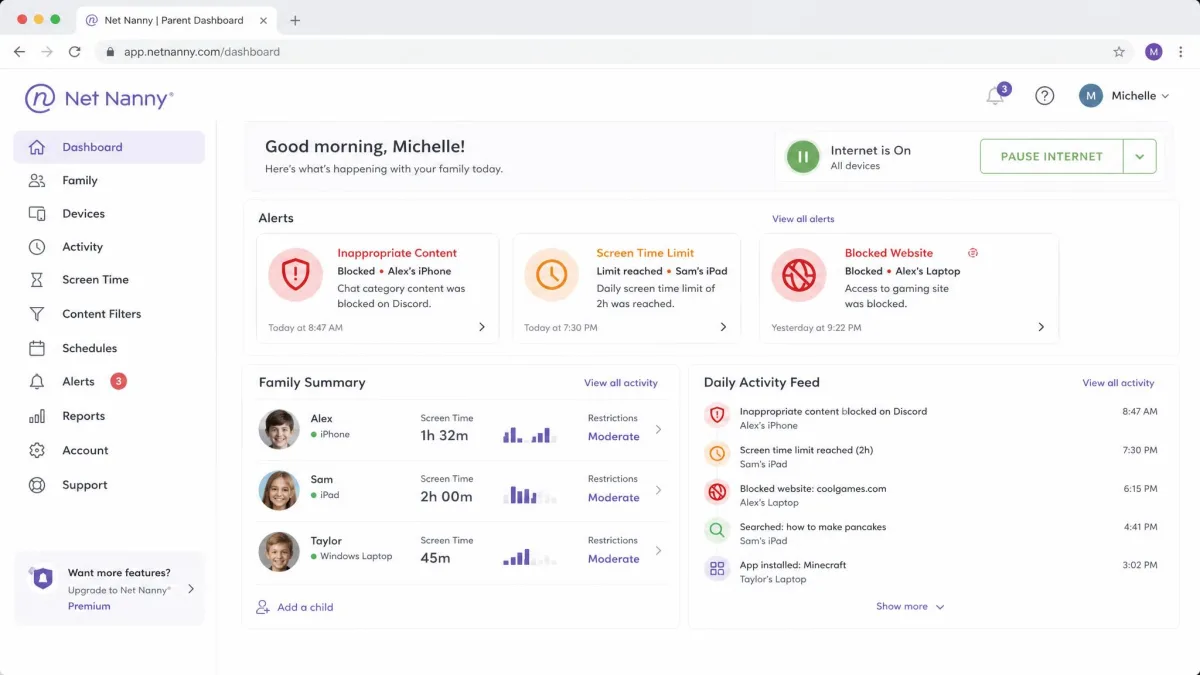Click the Net Nanny logo
The image size is (1200, 675).
[99, 98]
